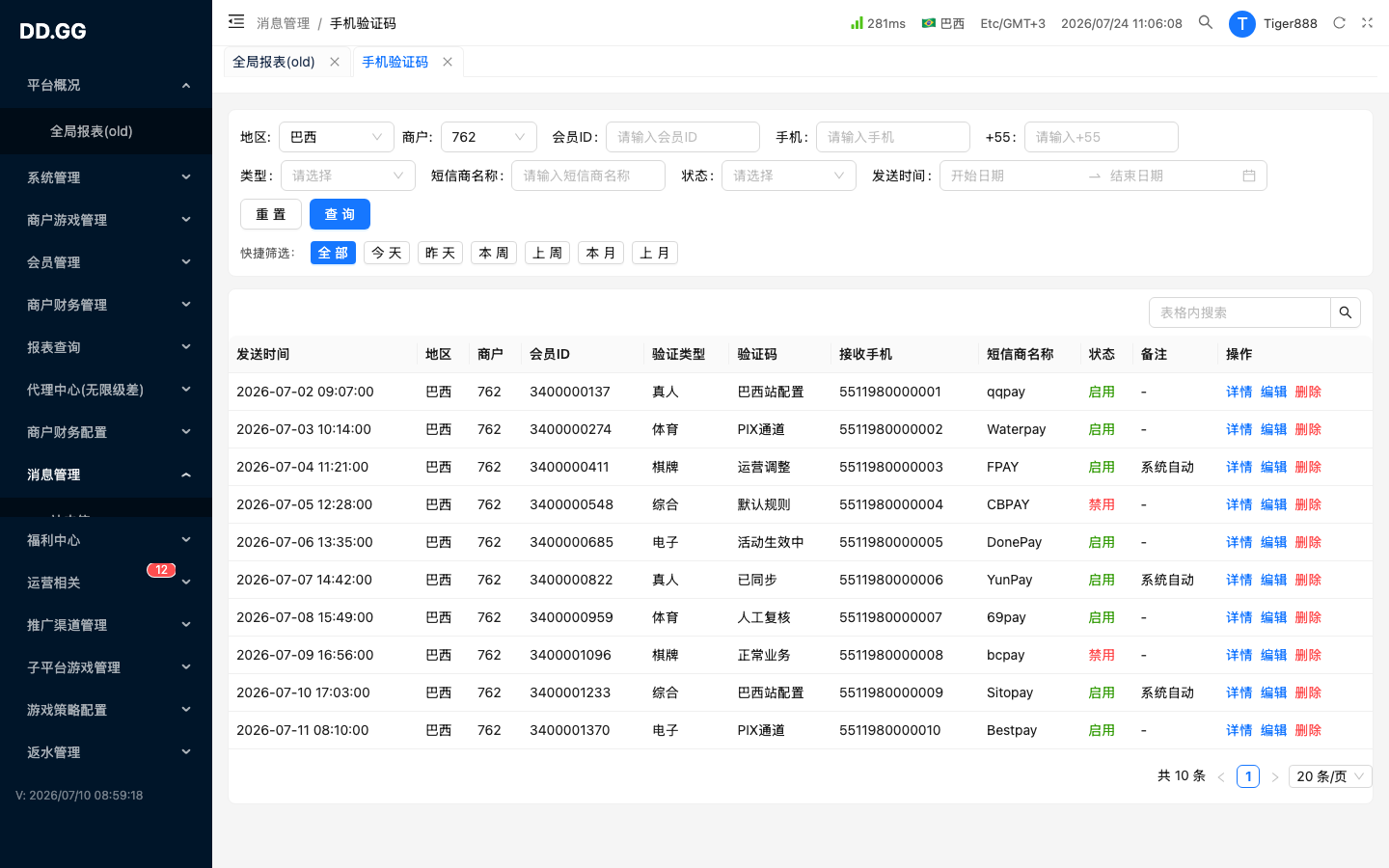Expand the 游戏策略配置 sidebar menu

click(106, 710)
